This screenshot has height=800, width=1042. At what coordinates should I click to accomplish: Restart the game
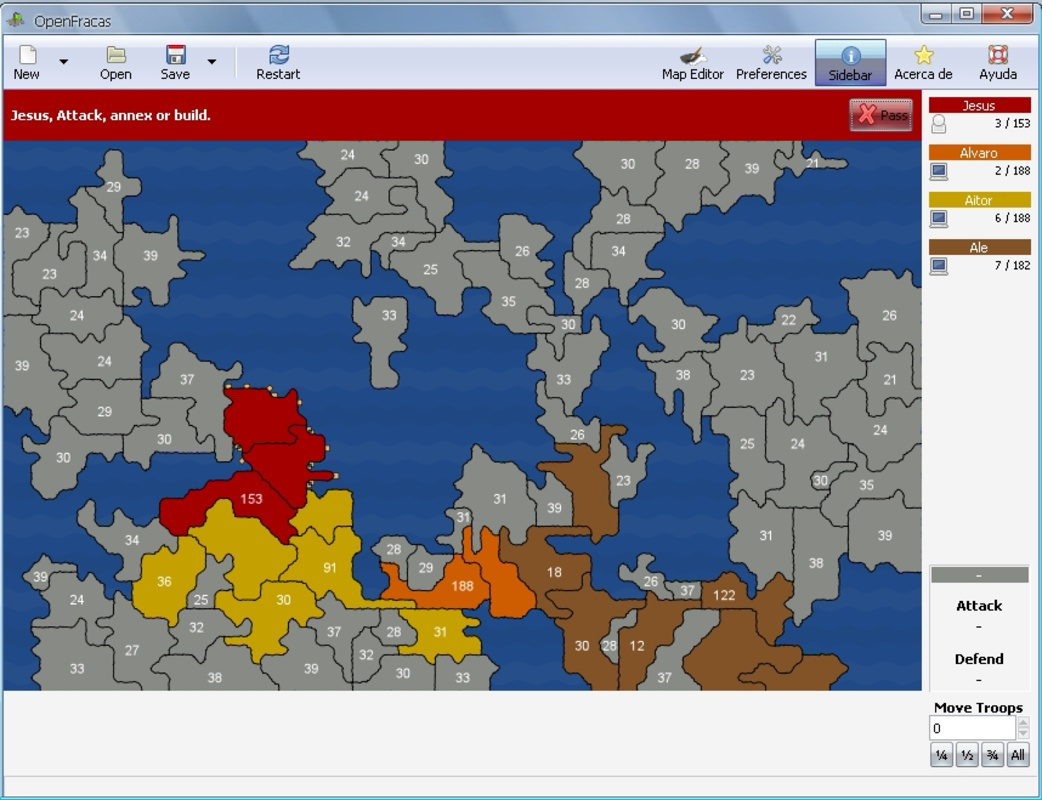[278, 63]
